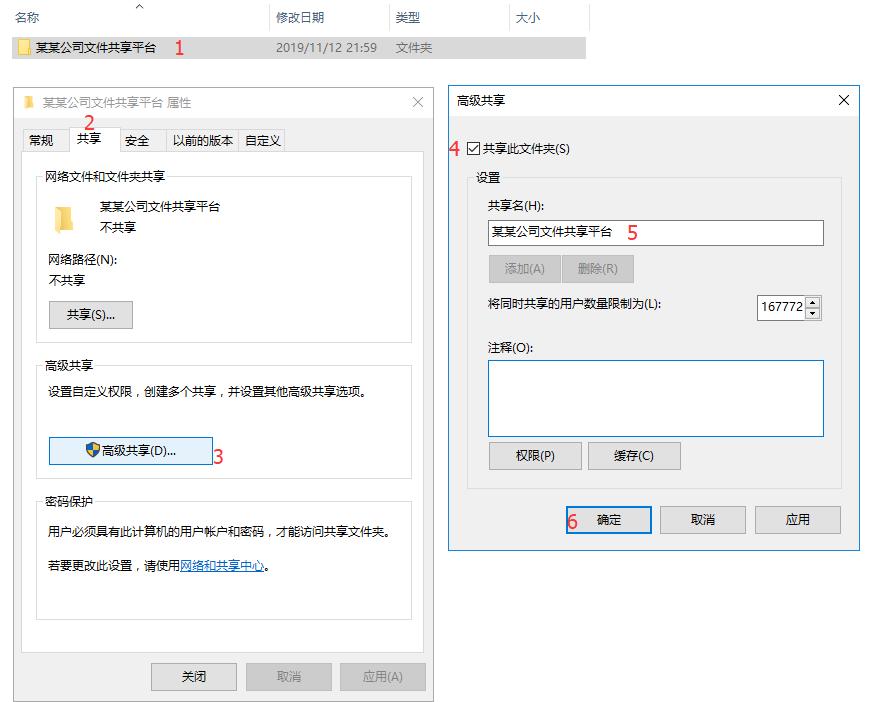Switch to the 安全 tab

point(140,140)
